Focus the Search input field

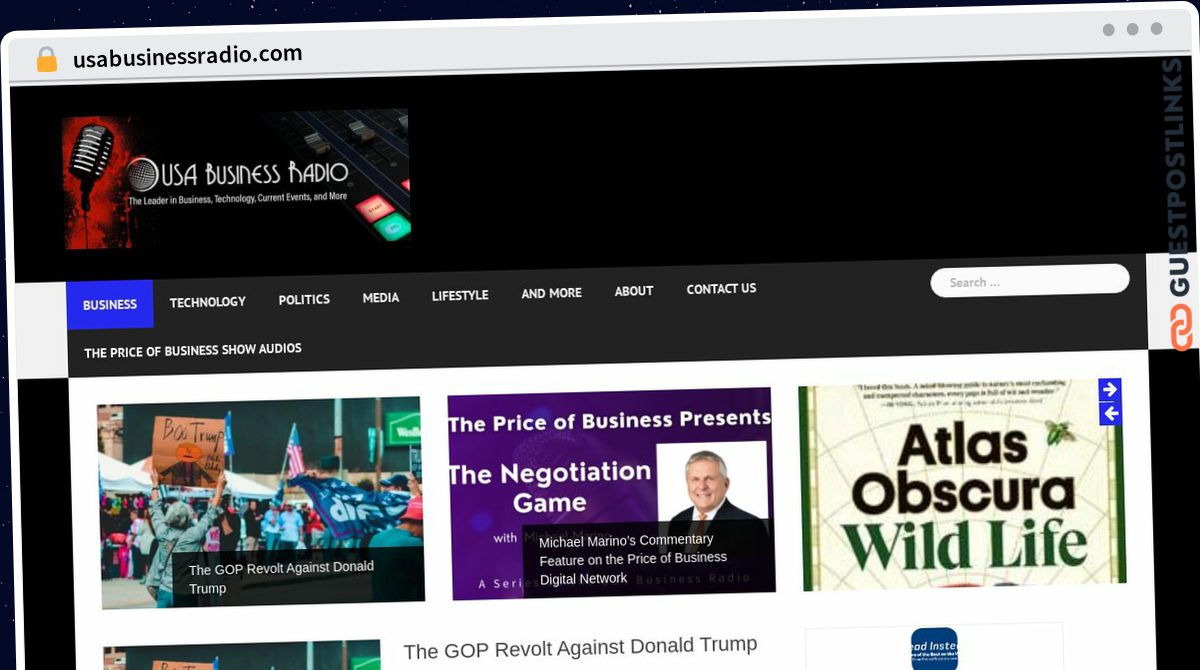pyautogui.click(x=1030, y=281)
